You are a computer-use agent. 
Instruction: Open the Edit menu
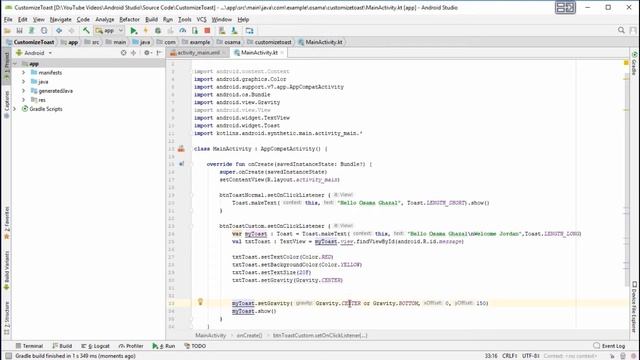[22, 19]
